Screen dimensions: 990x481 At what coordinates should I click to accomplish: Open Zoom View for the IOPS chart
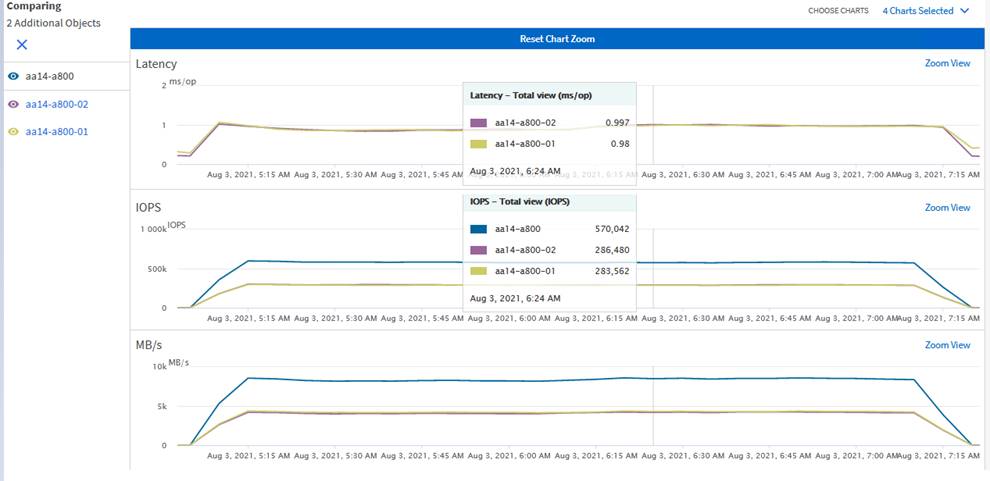[x=947, y=207]
